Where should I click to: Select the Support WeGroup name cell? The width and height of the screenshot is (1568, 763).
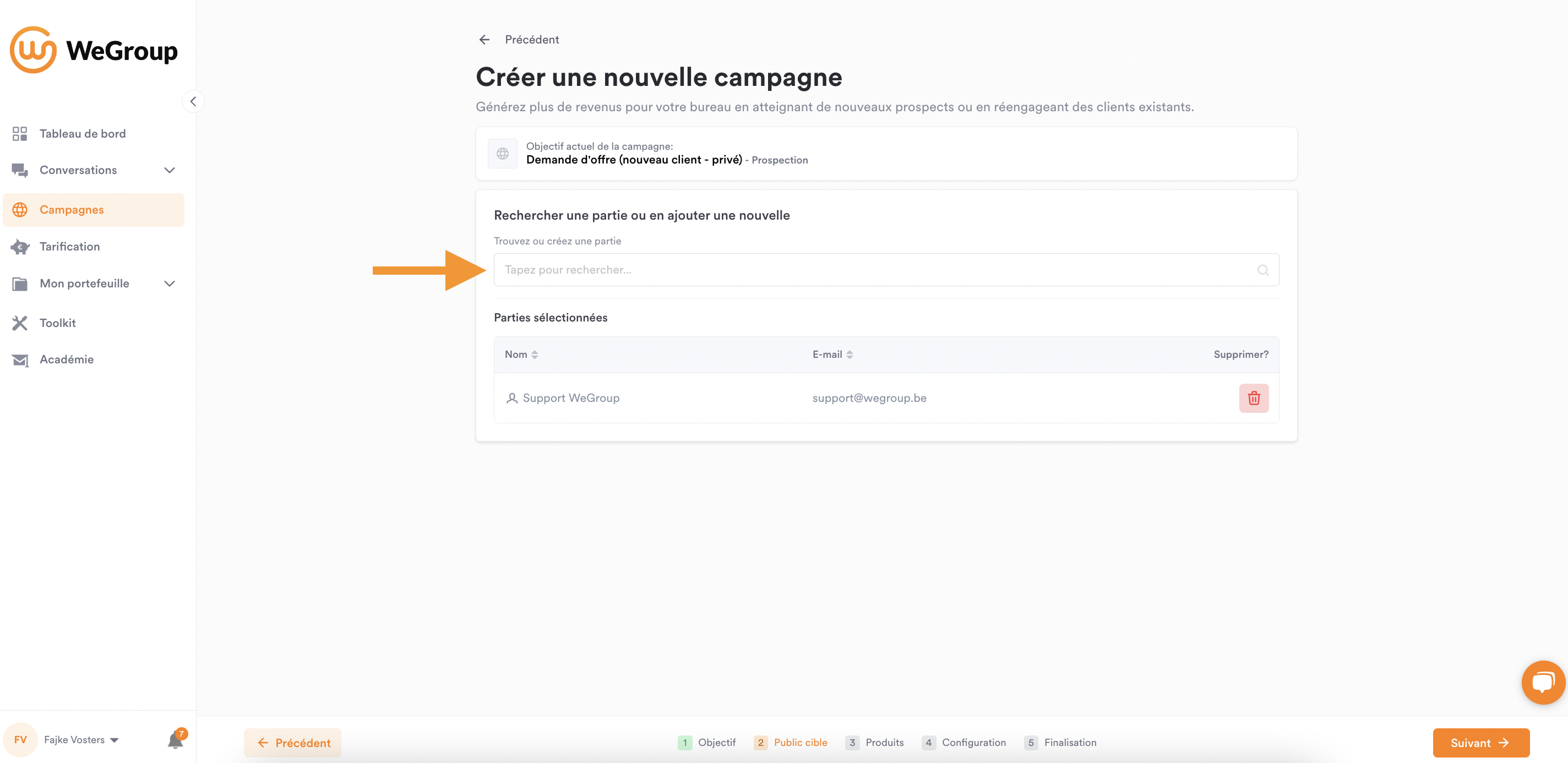(571, 399)
